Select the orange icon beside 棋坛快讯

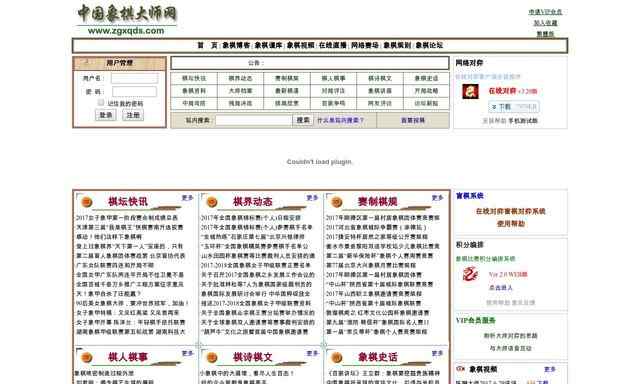(87, 202)
